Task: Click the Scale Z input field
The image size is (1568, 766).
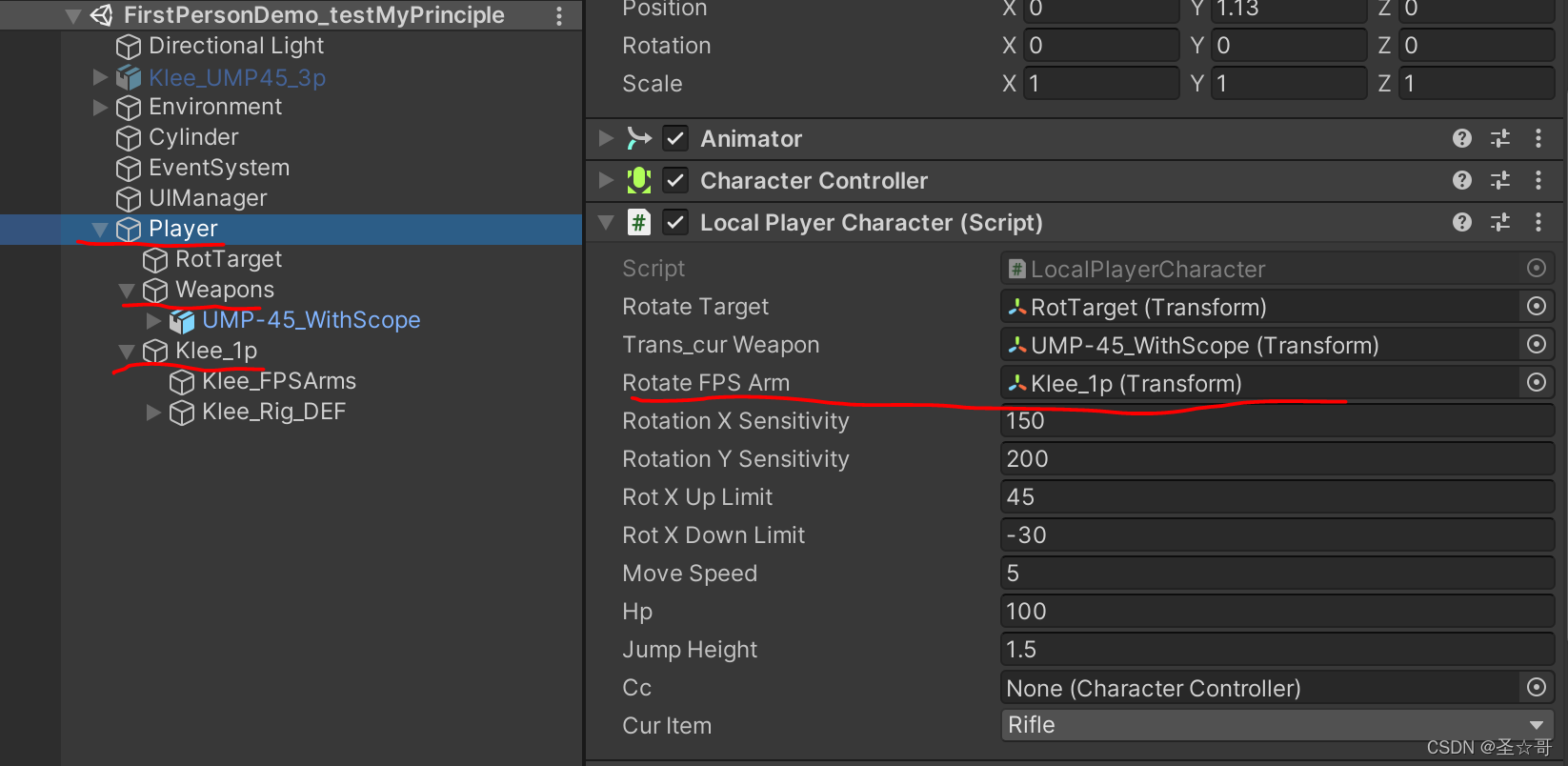Action: 1476,83
